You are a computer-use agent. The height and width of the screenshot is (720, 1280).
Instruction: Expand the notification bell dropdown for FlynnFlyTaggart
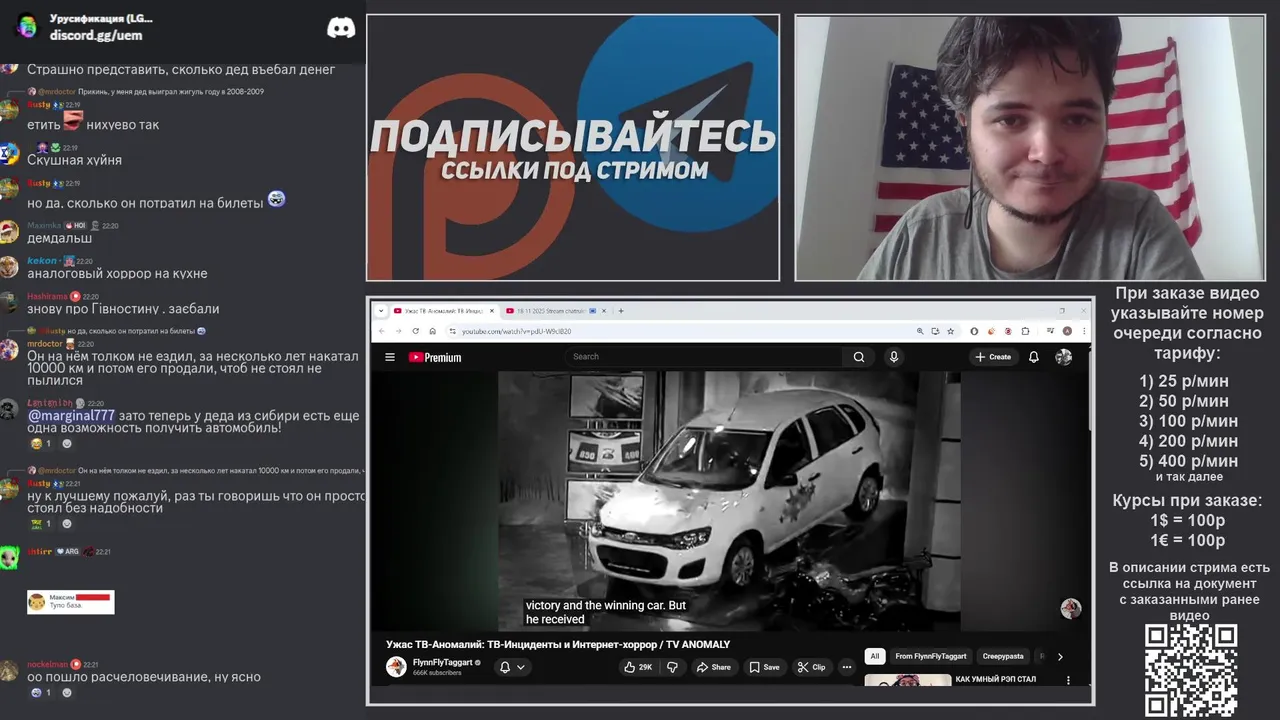(513, 667)
